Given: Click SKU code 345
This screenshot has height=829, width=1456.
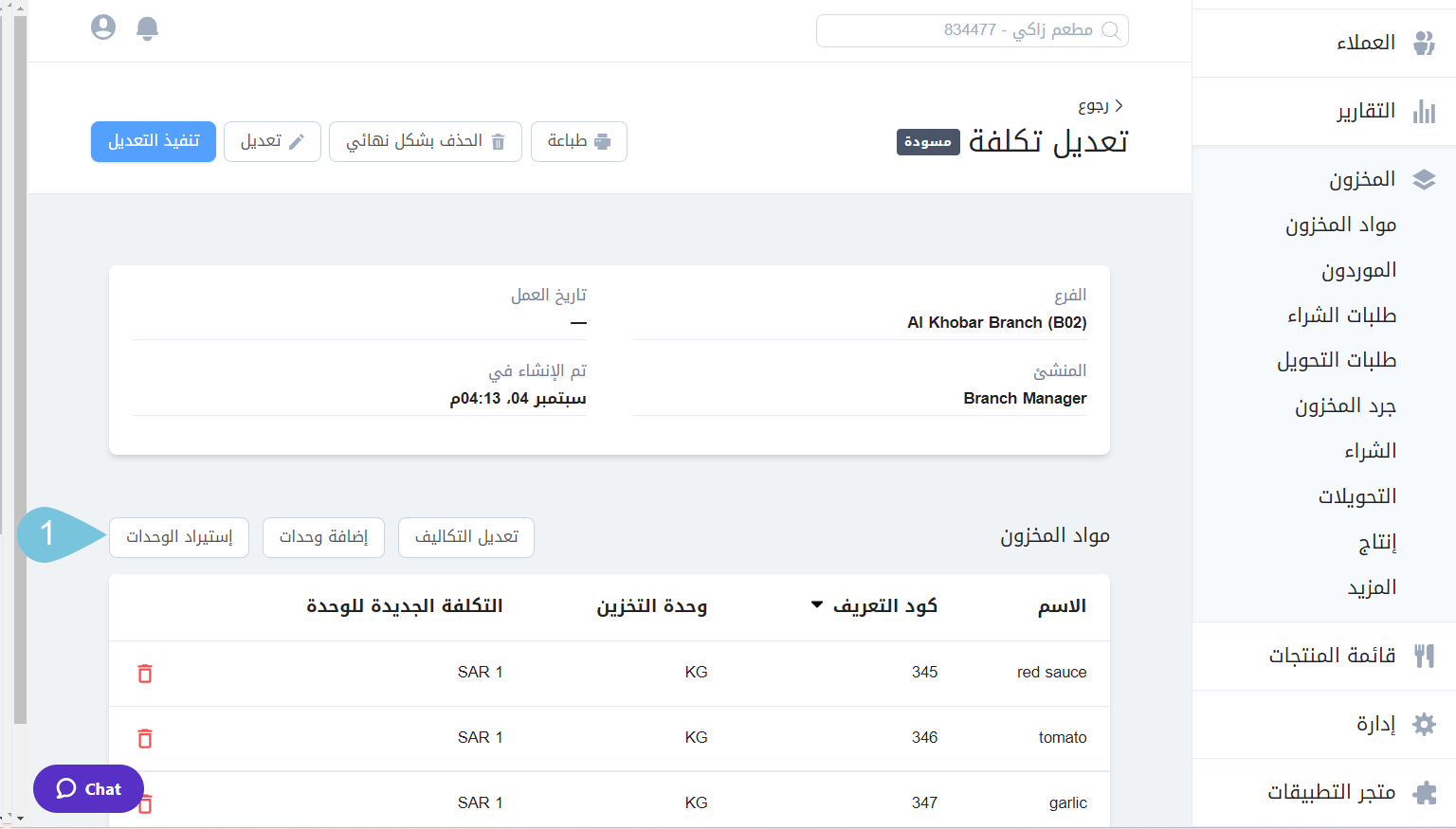Looking at the screenshot, I should (x=924, y=672).
